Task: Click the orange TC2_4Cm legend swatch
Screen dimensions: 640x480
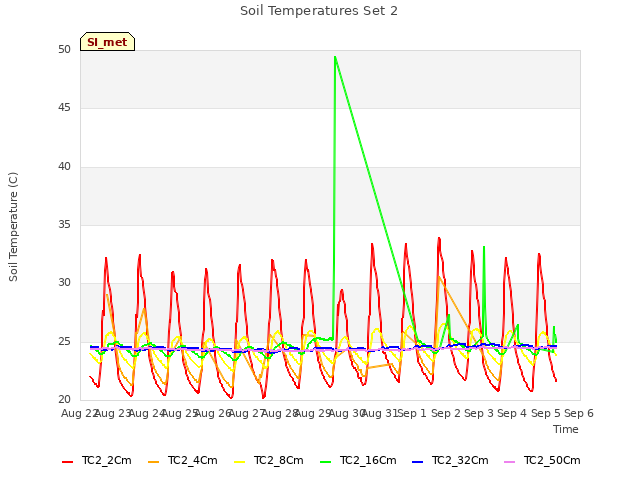Action: (x=153, y=462)
